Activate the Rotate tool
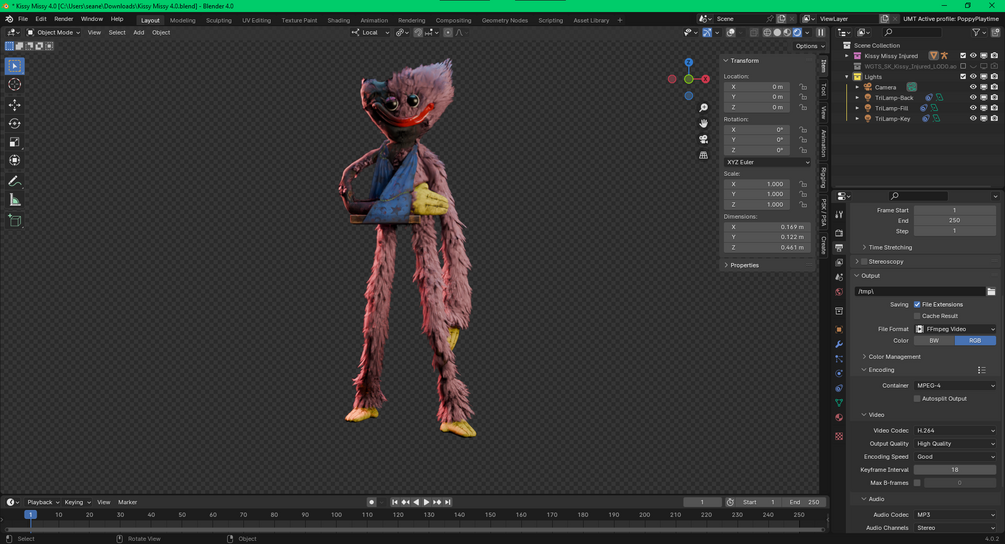This screenshot has height=544, width=1005. tap(15, 123)
